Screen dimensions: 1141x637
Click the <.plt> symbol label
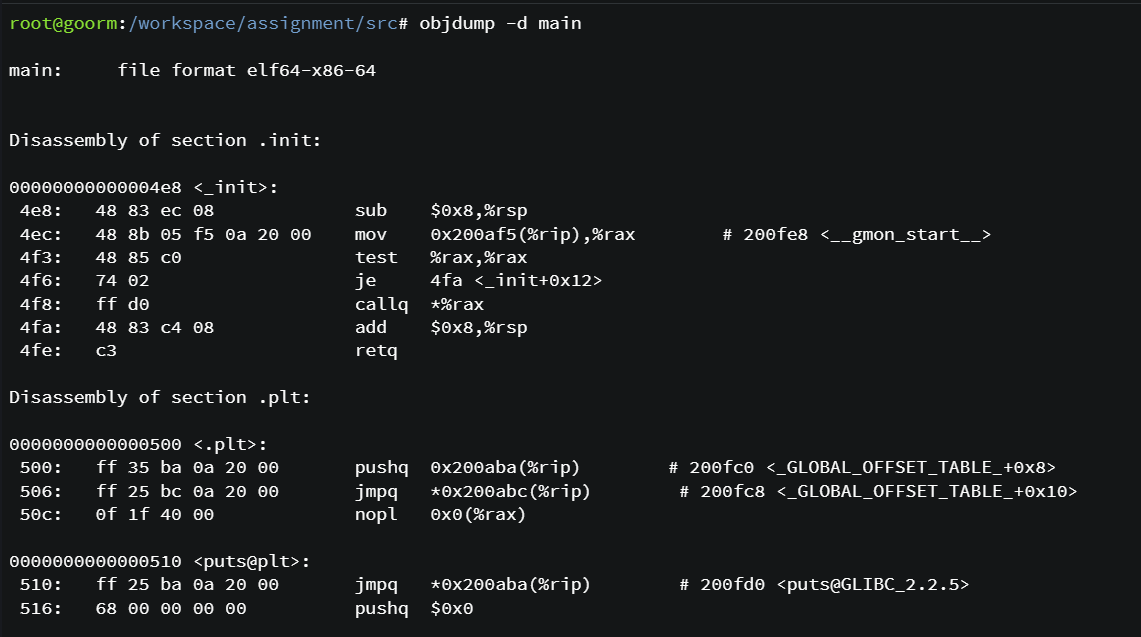pyautogui.click(x=231, y=444)
